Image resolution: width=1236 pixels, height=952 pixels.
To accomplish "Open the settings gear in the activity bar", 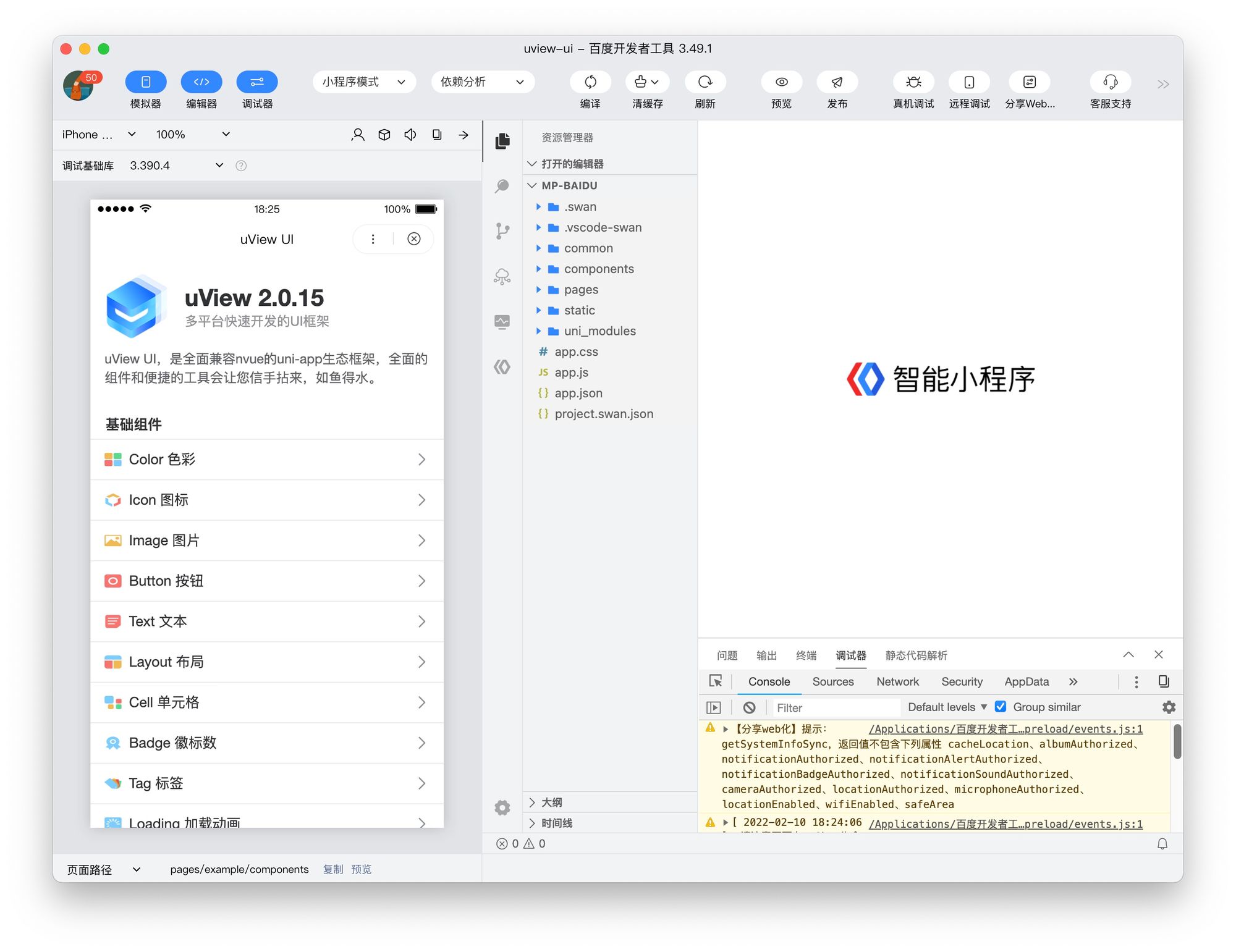I will pyautogui.click(x=502, y=807).
